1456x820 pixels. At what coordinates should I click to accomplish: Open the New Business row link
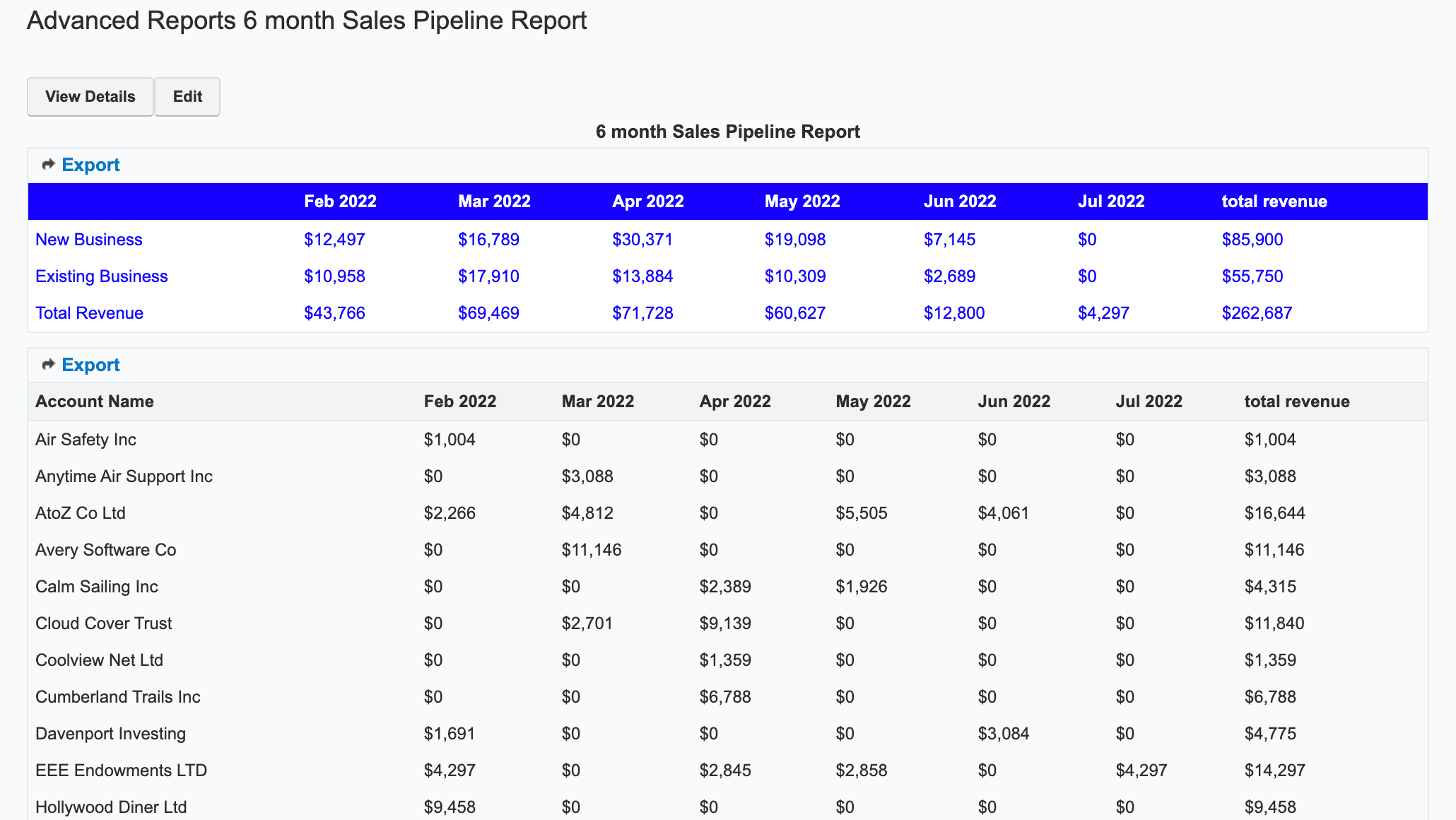(89, 240)
